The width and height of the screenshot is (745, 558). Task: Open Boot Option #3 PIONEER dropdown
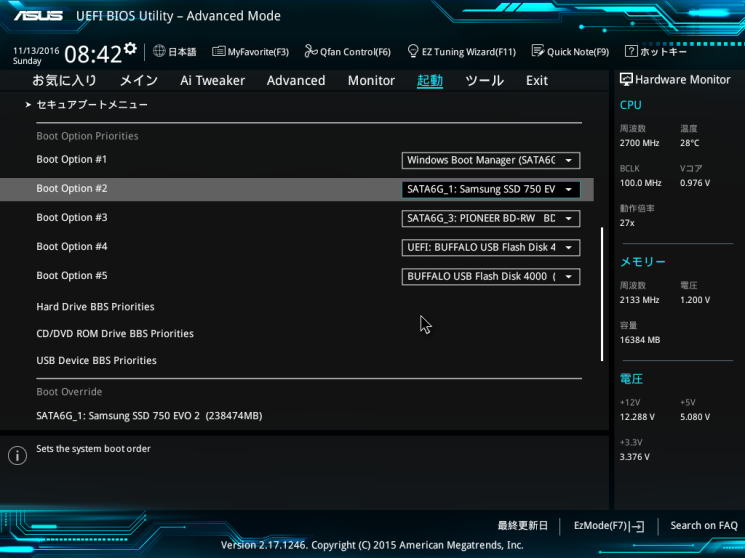click(x=490, y=218)
